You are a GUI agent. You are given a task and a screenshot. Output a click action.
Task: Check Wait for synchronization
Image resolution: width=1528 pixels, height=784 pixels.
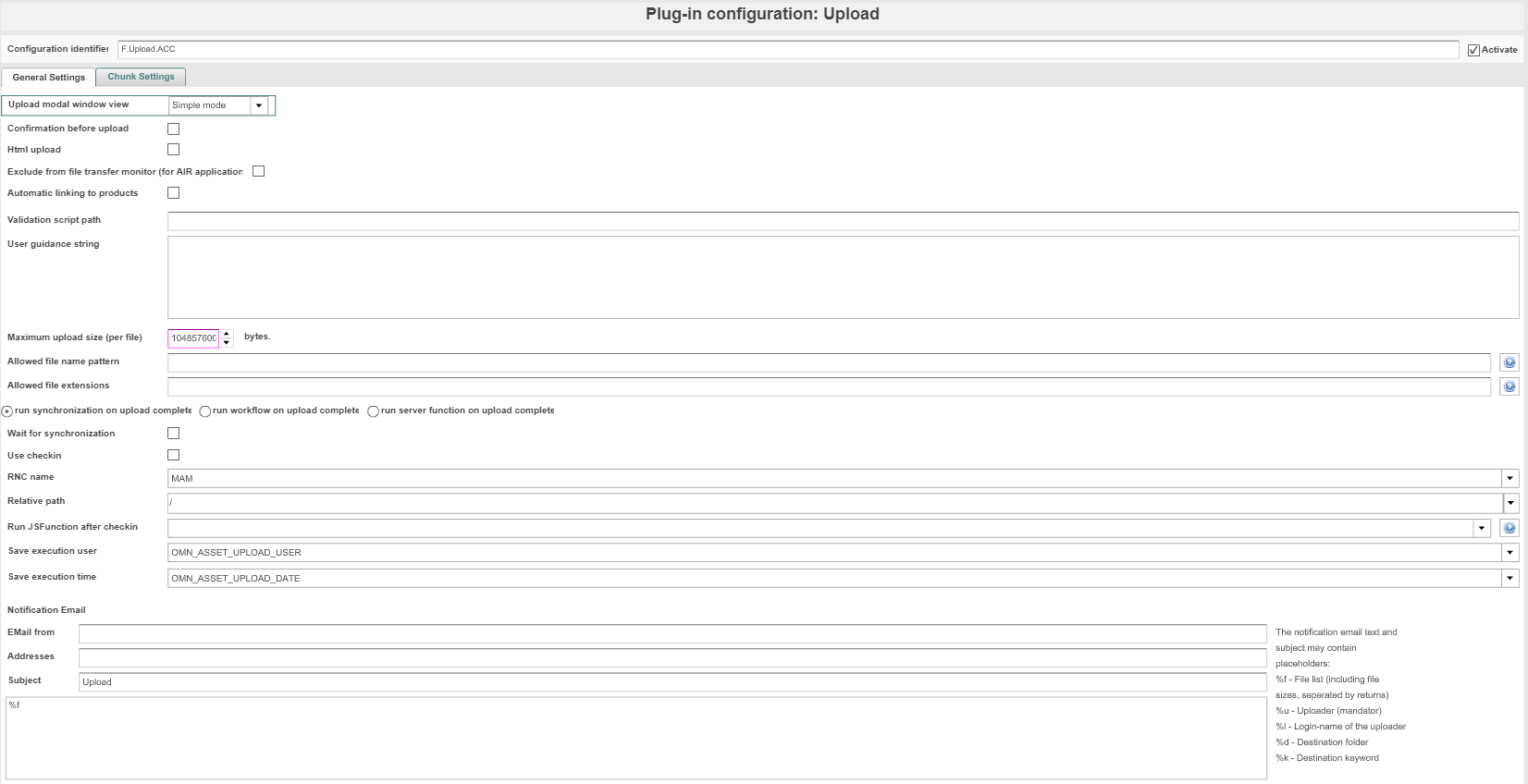[173, 434]
